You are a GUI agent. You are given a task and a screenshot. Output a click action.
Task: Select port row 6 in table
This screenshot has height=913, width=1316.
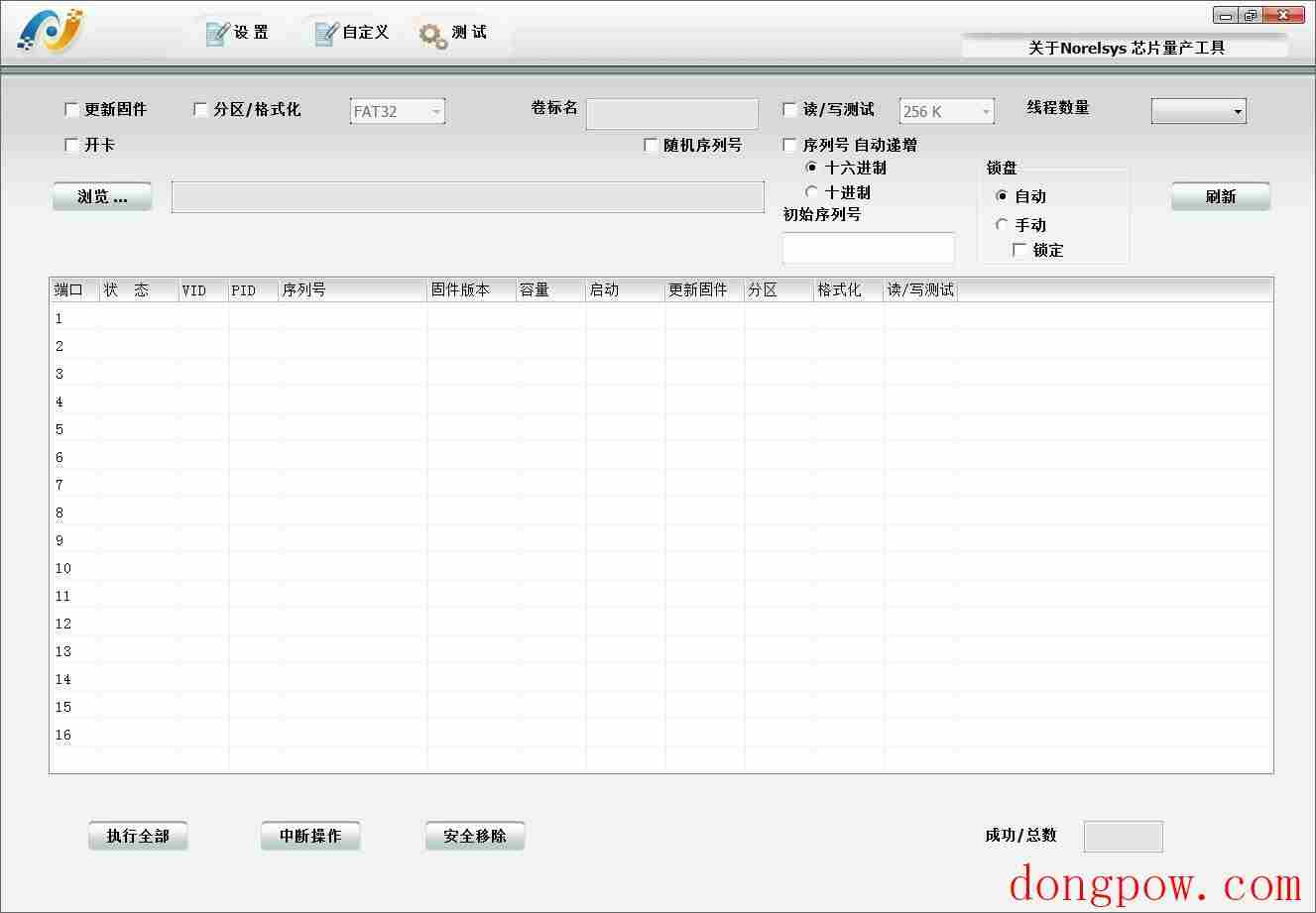coord(660,457)
